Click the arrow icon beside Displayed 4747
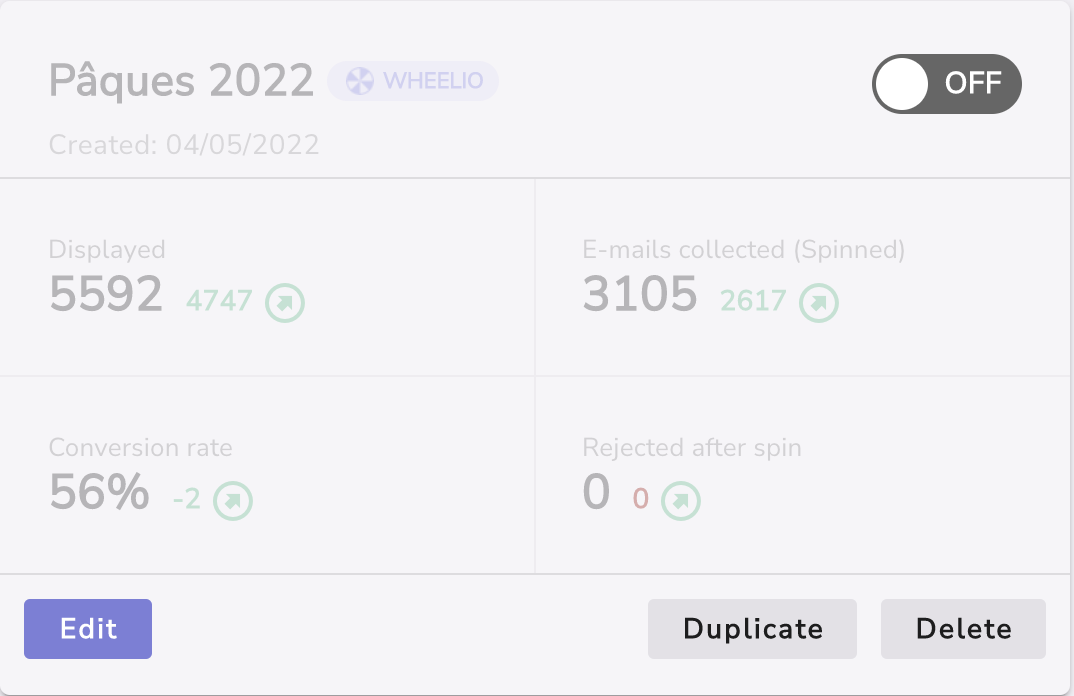This screenshot has width=1074, height=696. tap(285, 301)
